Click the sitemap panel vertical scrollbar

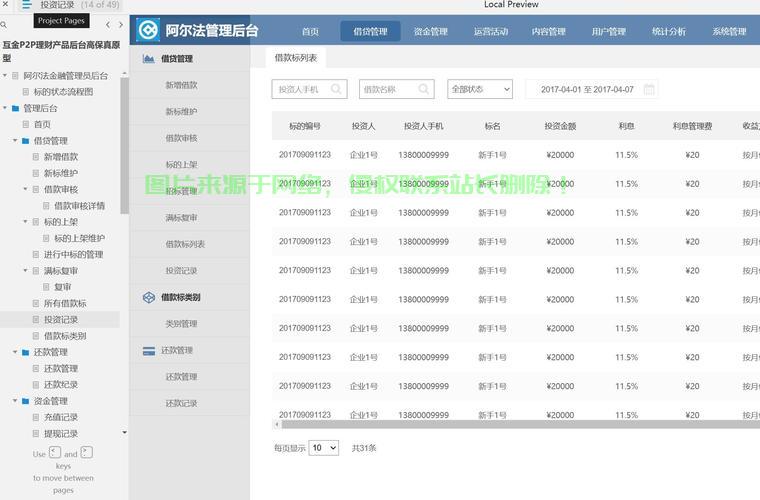point(125,145)
